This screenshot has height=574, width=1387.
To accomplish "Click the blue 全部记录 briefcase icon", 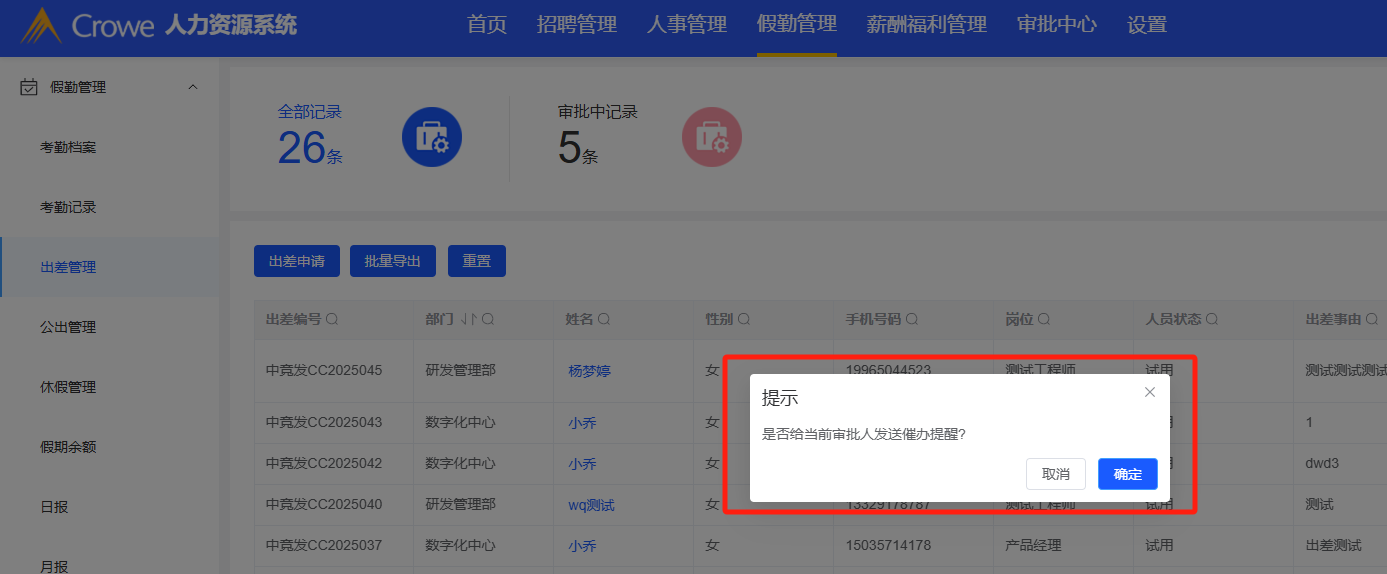I will coord(432,138).
